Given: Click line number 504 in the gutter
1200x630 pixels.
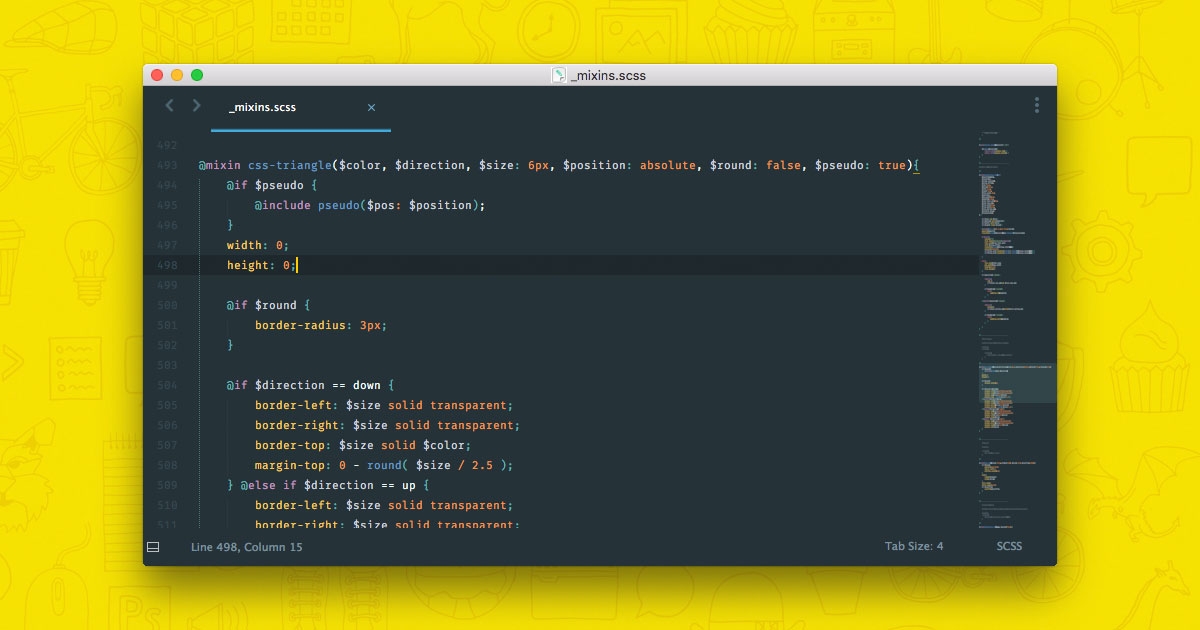Looking at the screenshot, I should click(167, 385).
